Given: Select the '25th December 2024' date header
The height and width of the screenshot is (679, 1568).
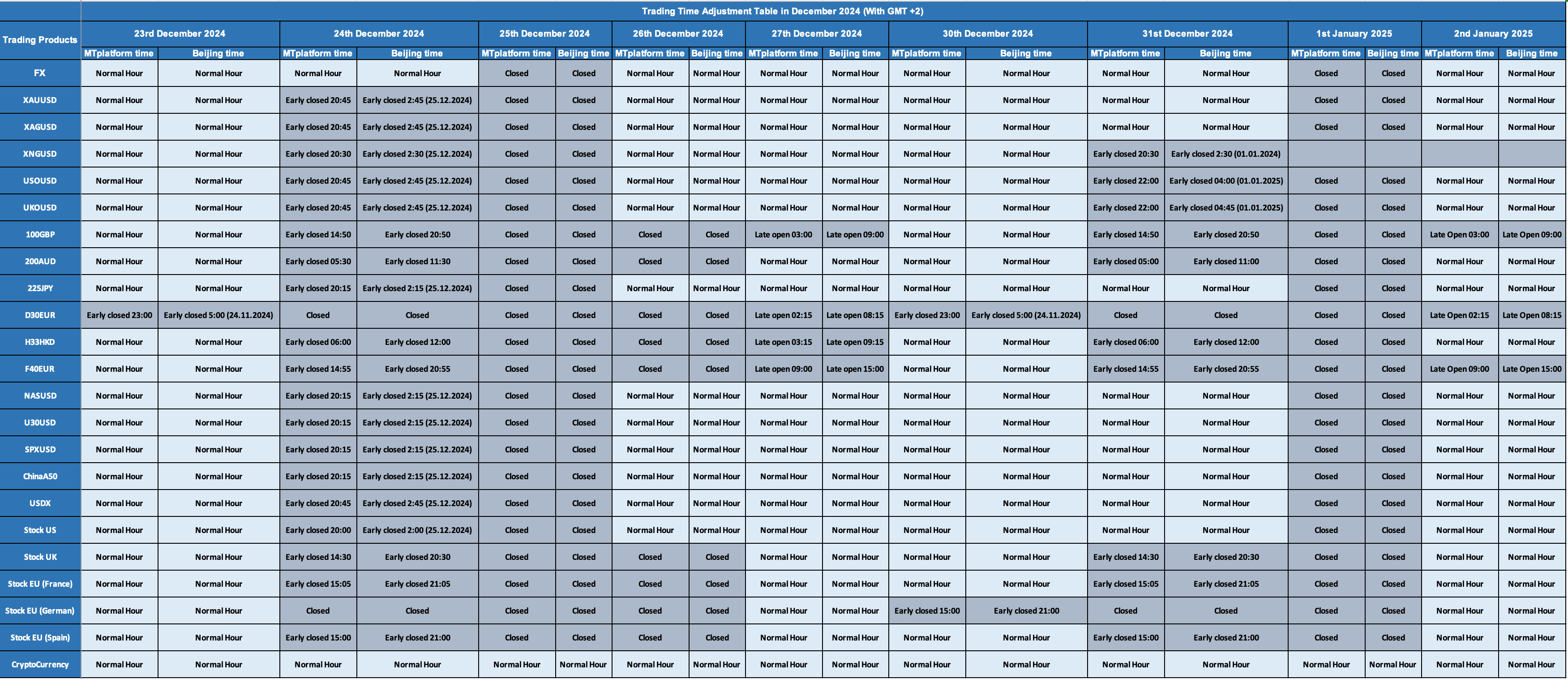Looking at the screenshot, I should click(x=545, y=34).
